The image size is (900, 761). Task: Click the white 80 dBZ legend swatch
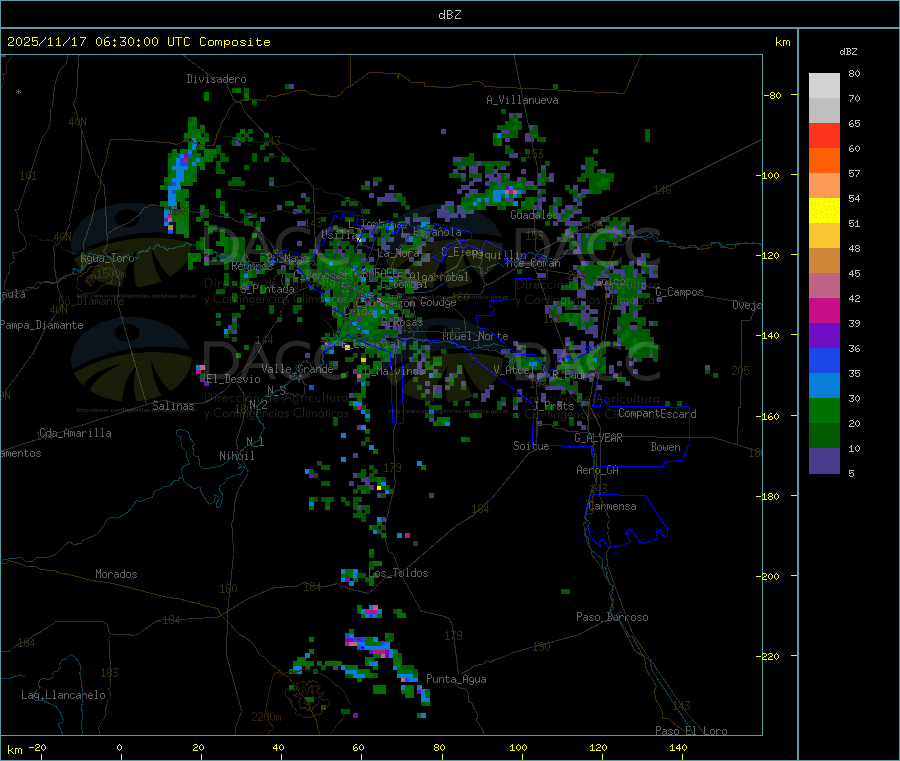[824, 86]
